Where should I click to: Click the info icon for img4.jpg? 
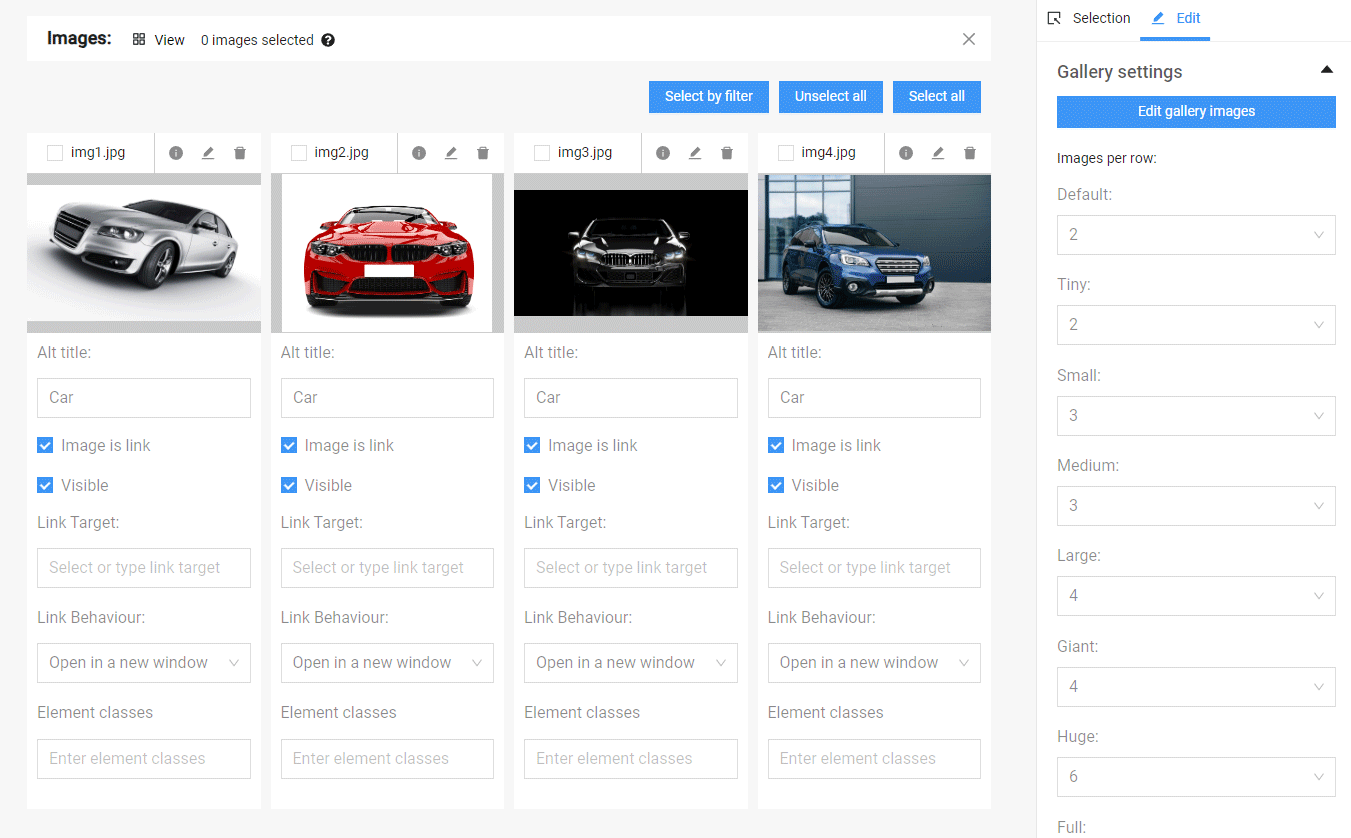(906, 153)
